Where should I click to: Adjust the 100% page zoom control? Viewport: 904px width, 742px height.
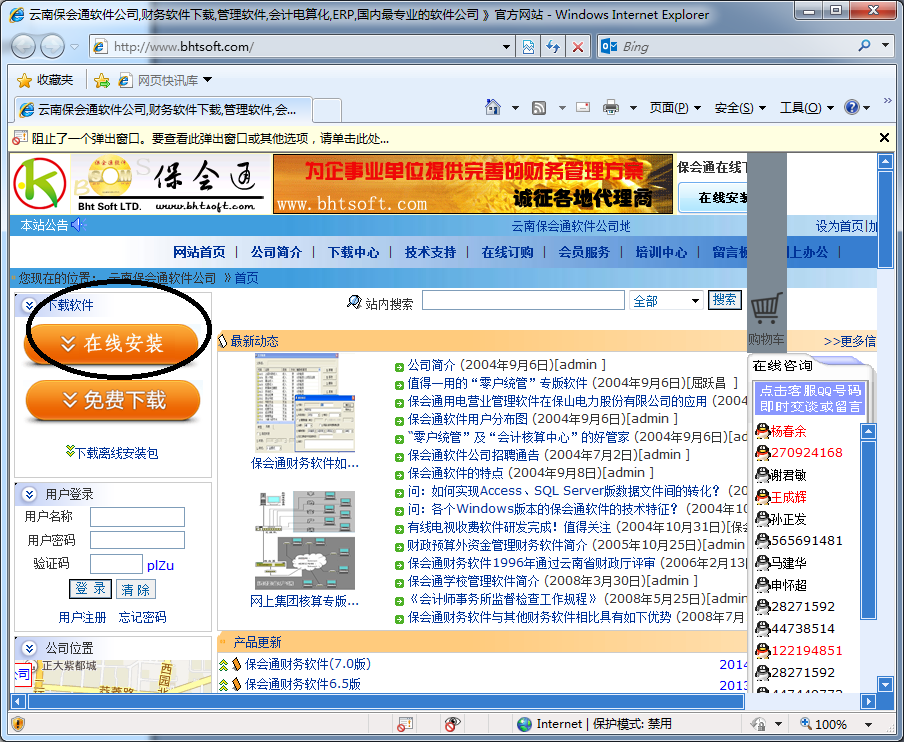[x=832, y=723]
